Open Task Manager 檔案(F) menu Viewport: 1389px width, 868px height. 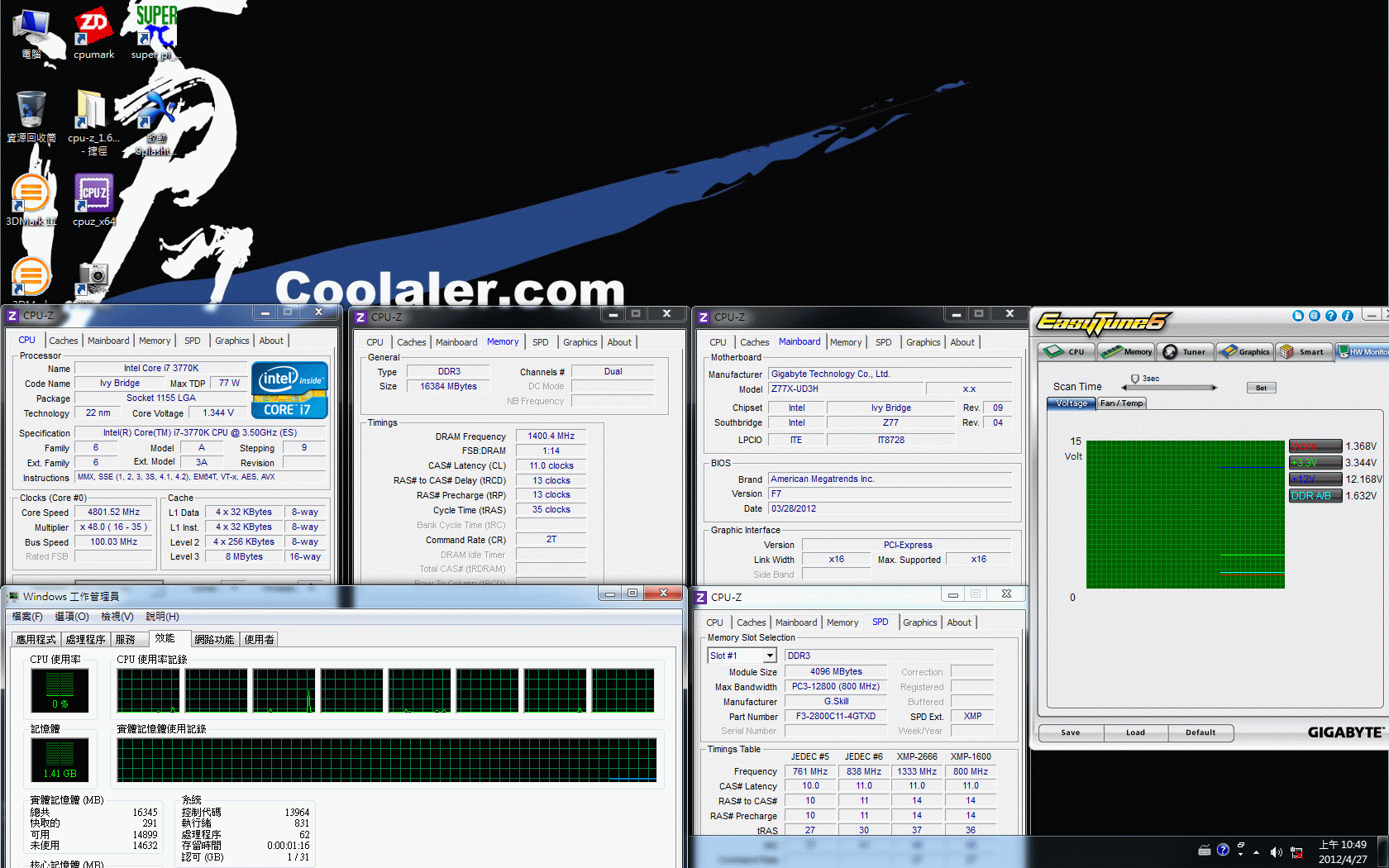[x=27, y=617]
